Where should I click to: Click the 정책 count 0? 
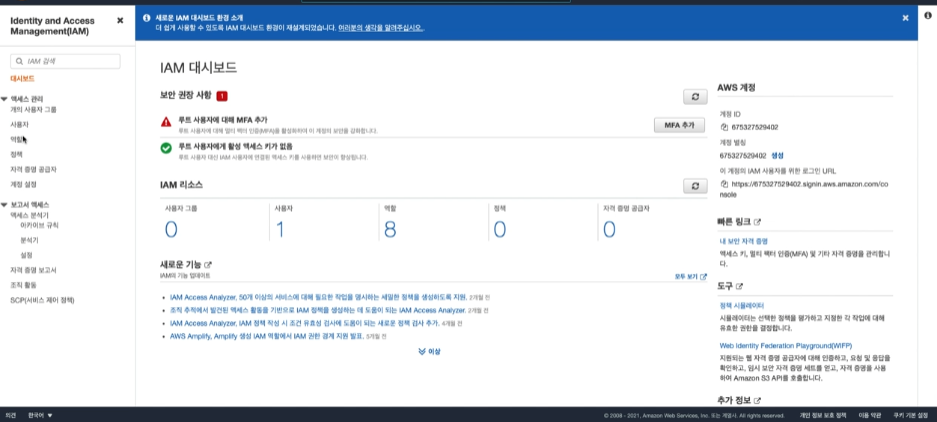500,230
